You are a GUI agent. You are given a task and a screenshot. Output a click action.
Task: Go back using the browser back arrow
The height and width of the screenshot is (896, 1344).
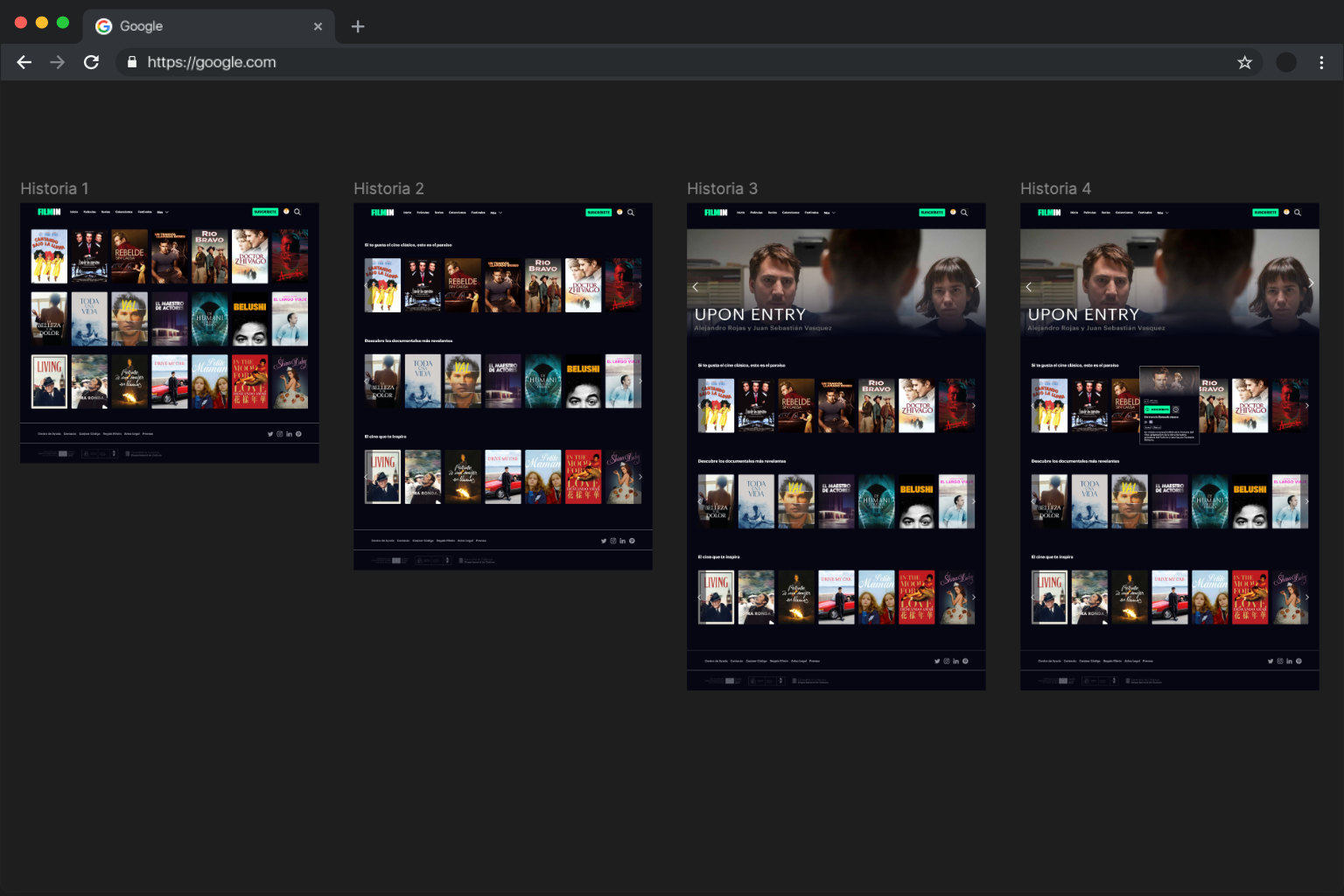[24, 62]
